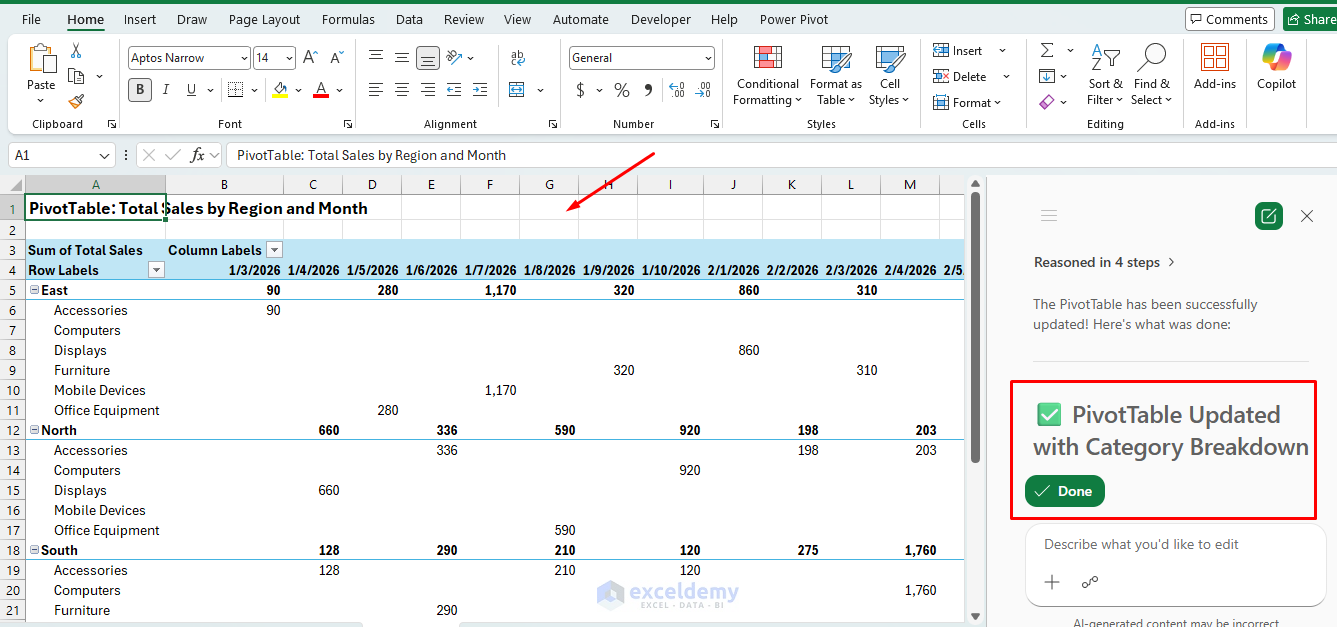
Task: Open Conditional Formatting menu
Action: point(767,75)
